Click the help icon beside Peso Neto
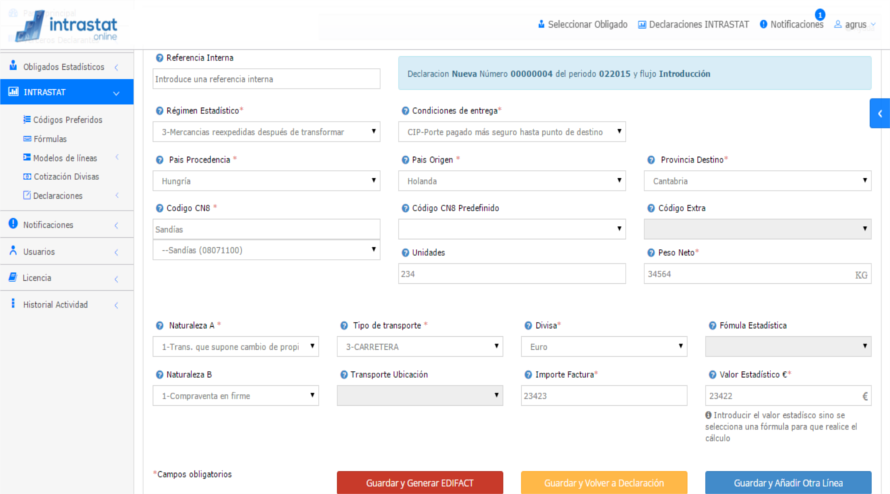This screenshot has width=890, height=494. 650,252
